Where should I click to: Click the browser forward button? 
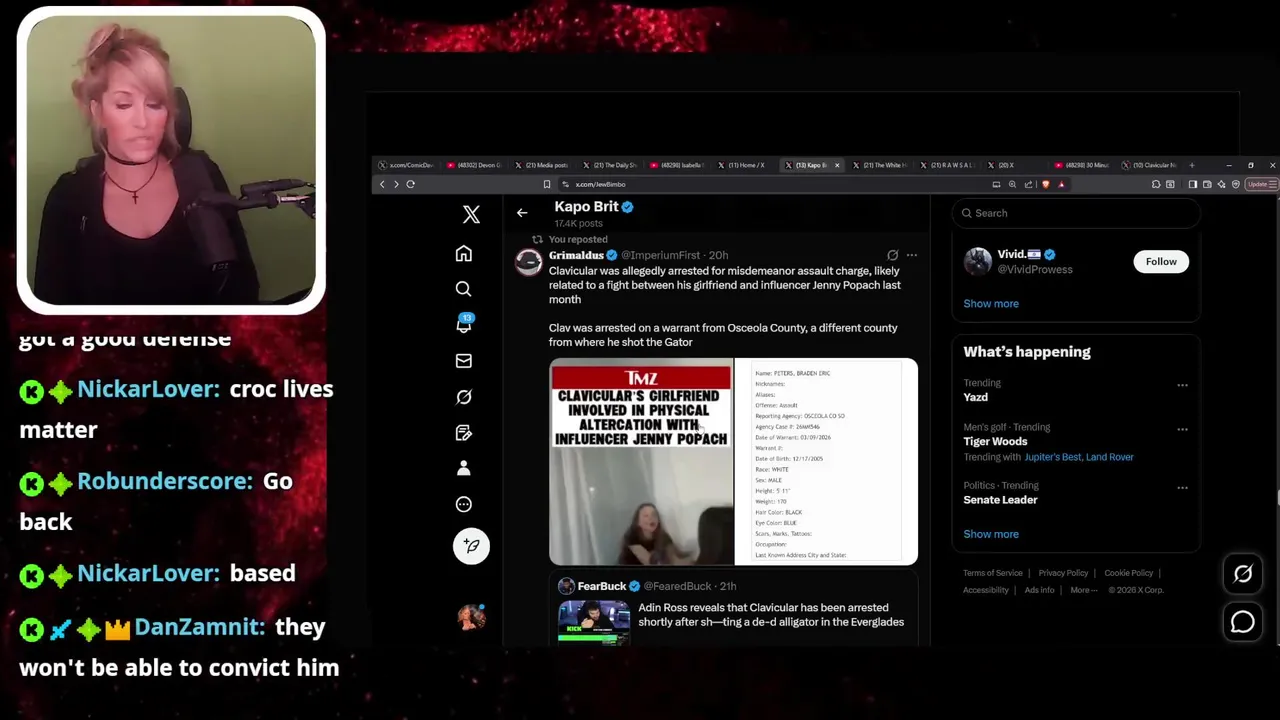tap(396, 184)
